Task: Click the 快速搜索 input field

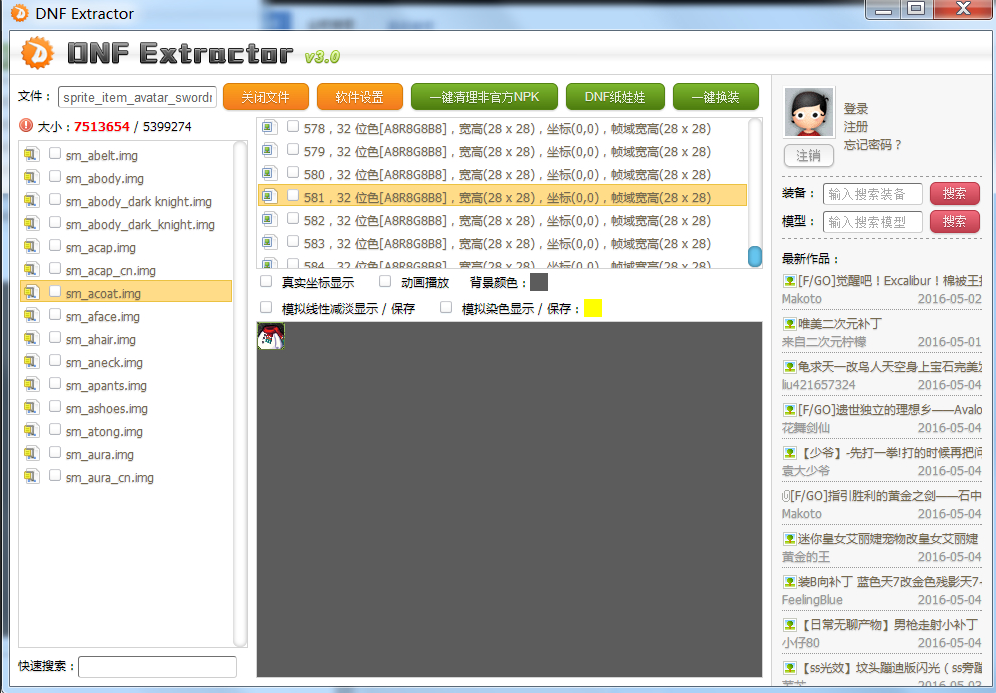Action: 157,666
